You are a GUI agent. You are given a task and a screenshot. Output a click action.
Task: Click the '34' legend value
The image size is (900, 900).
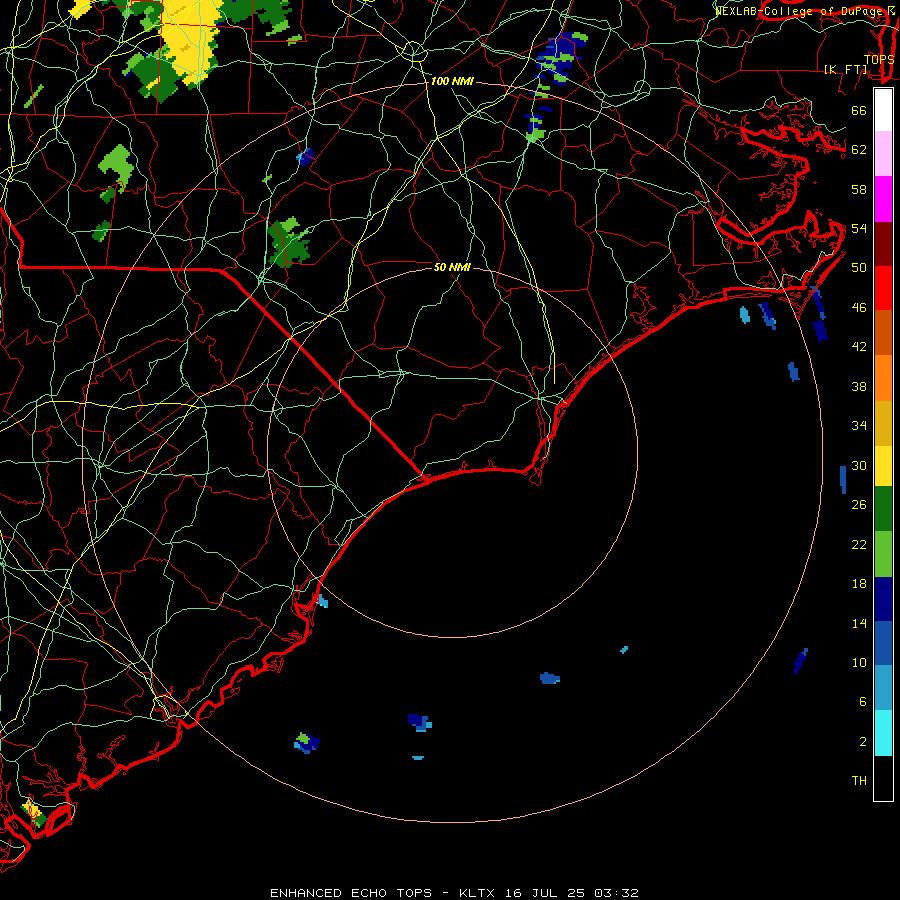click(859, 426)
